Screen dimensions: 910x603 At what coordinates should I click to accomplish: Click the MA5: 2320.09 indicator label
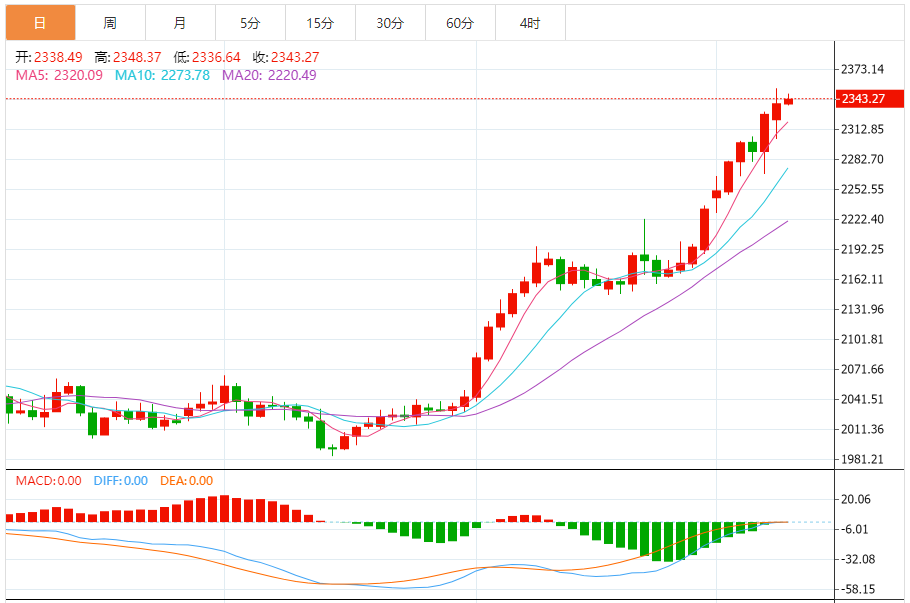[x=59, y=75]
